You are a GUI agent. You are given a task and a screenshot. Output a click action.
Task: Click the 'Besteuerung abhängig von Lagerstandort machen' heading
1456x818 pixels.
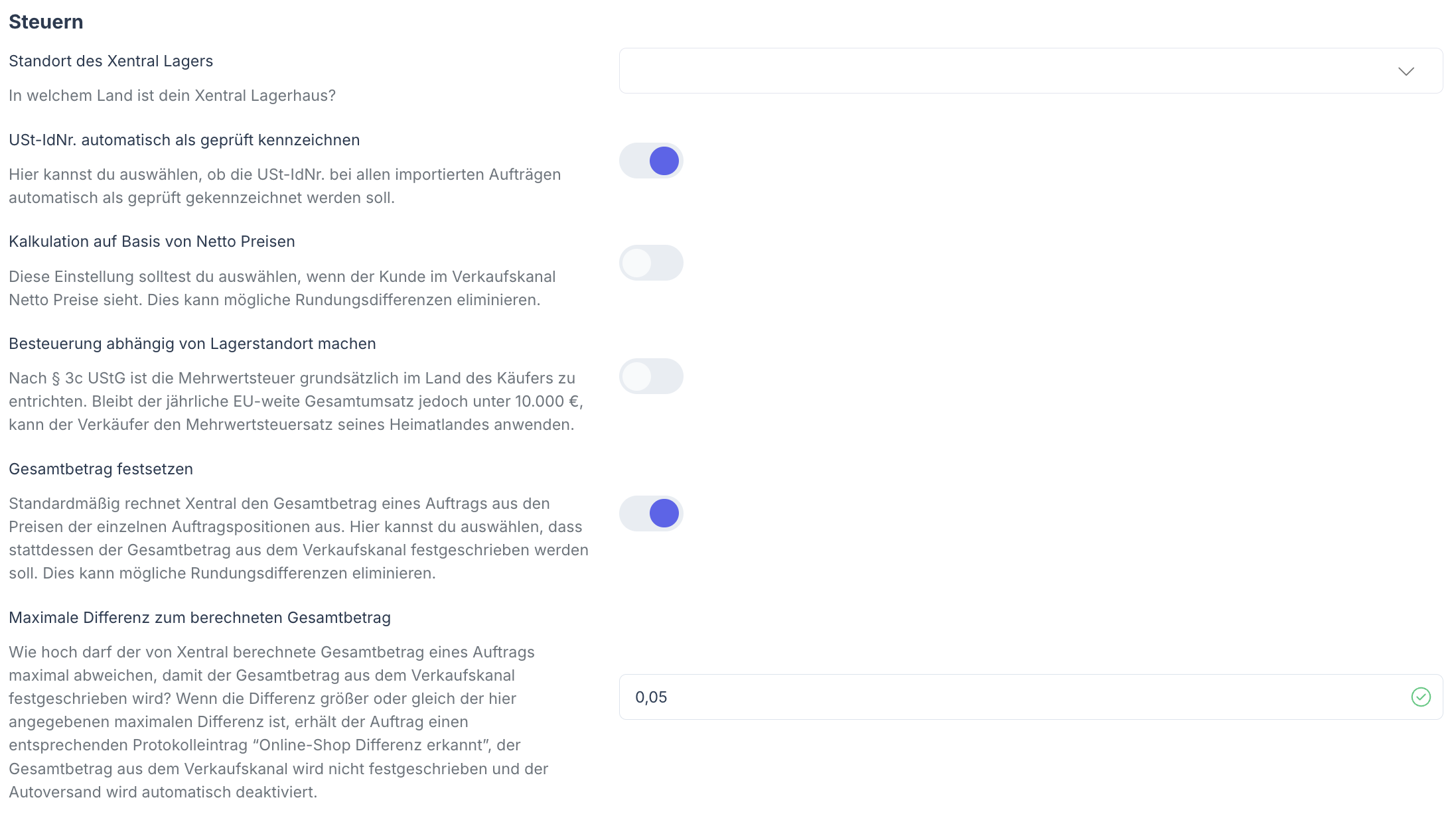pos(192,344)
